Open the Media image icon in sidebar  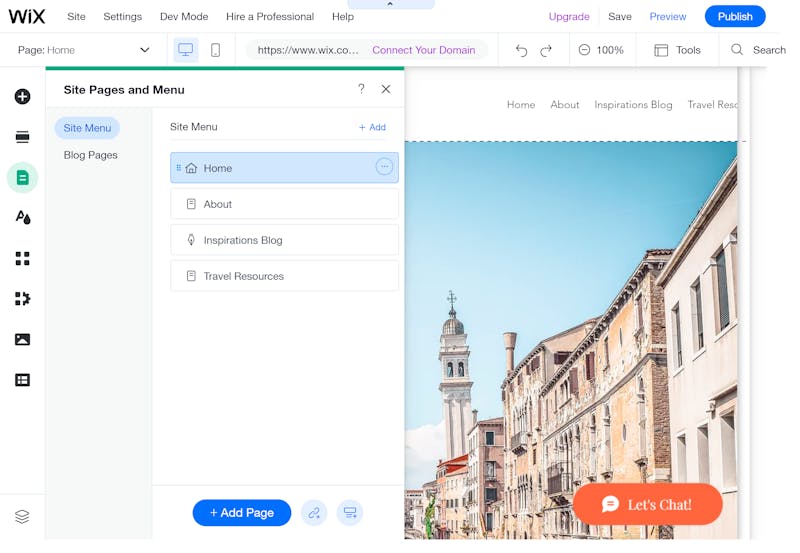click(x=22, y=340)
